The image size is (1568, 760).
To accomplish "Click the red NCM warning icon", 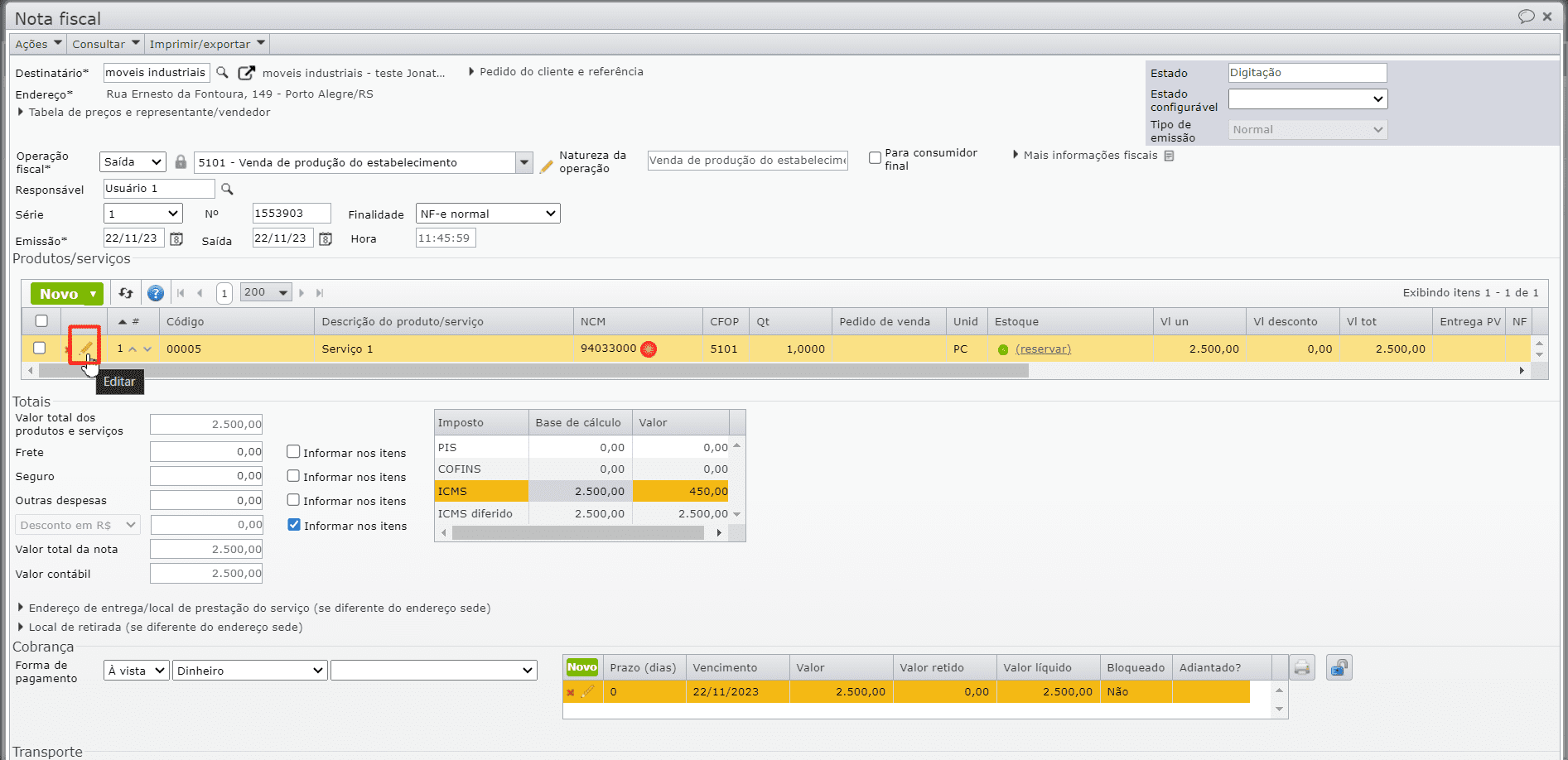I will pyautogui.click(x=649, y=349).
